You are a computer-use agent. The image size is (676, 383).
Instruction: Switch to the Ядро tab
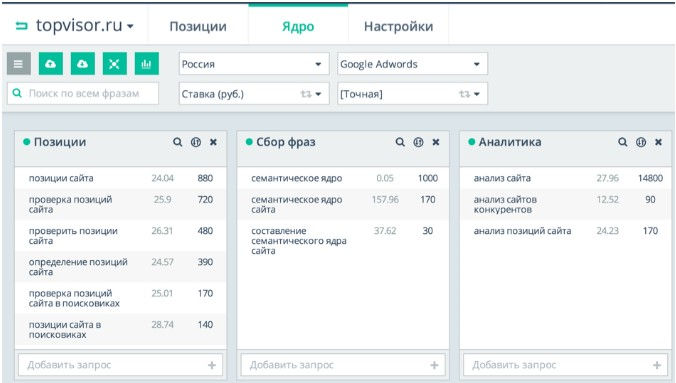(298, 26)
